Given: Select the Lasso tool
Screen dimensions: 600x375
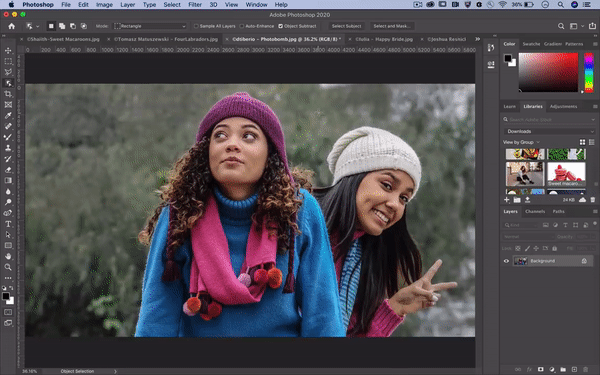Looking at the screenshot, I should coord(8,72).
